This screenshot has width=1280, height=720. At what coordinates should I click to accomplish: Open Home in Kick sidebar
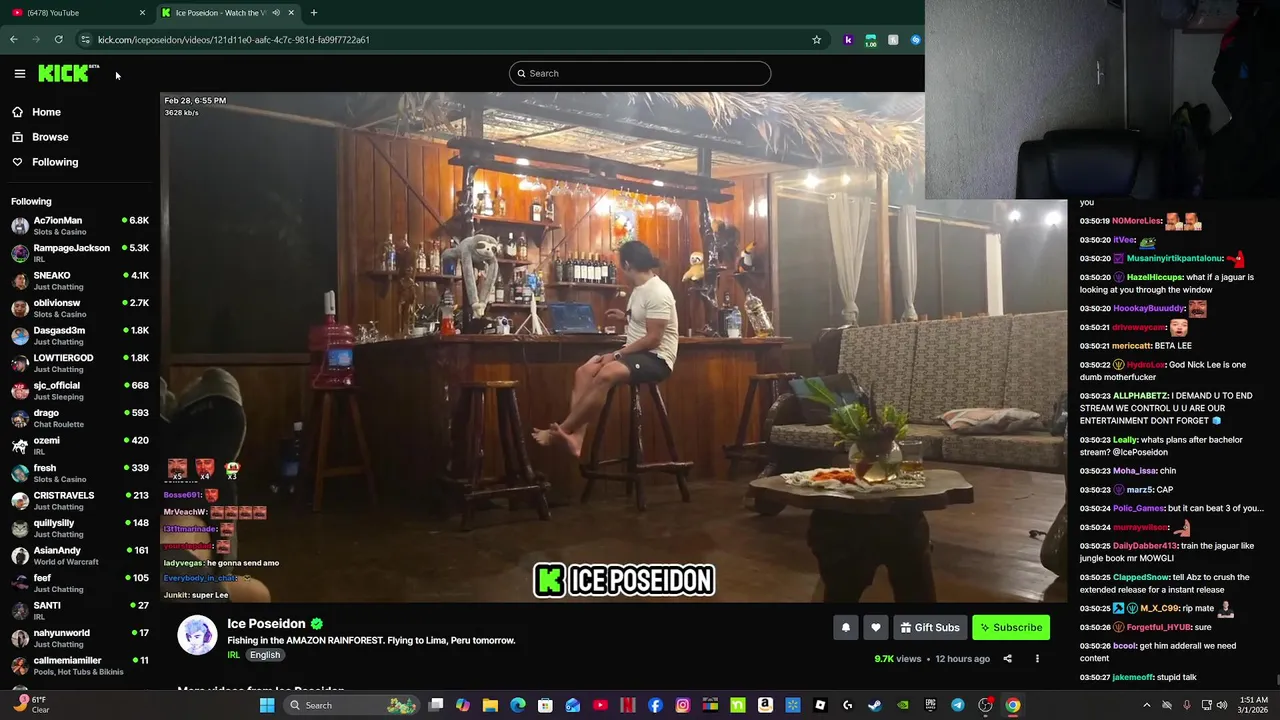46,112
